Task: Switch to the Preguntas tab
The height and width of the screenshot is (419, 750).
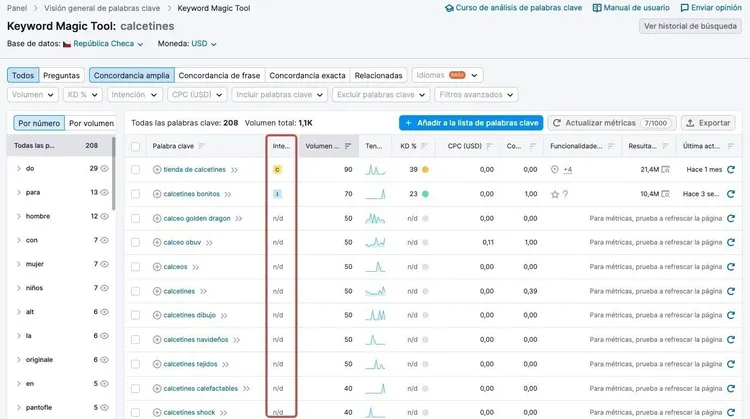Action: coord(61,75)
